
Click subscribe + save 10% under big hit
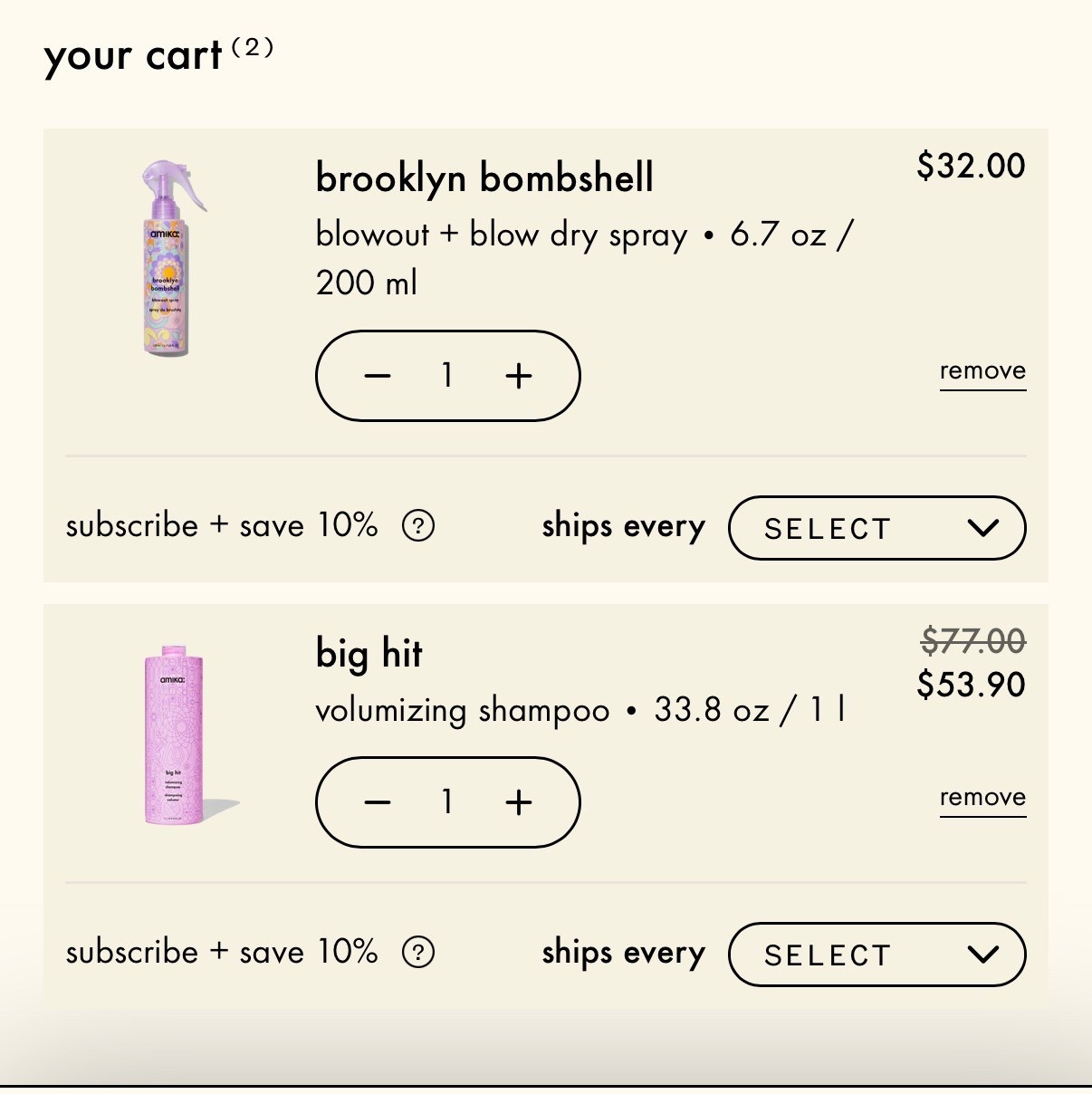pyautogui.click(x=221, y=952)
